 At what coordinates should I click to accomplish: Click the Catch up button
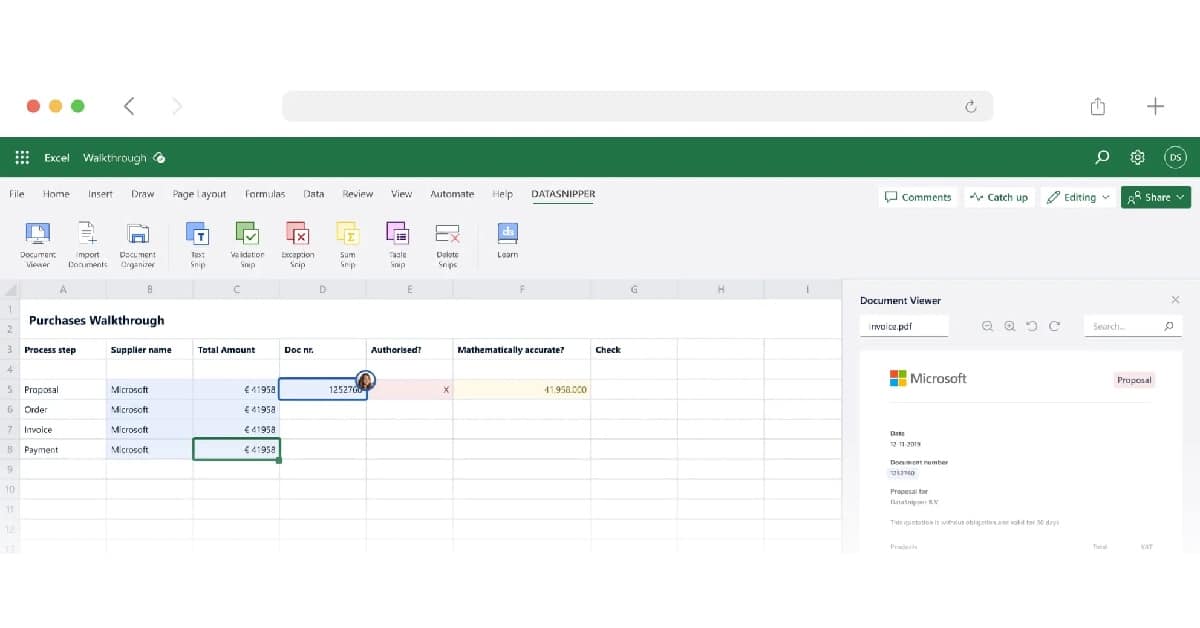(x=999, y=198)
